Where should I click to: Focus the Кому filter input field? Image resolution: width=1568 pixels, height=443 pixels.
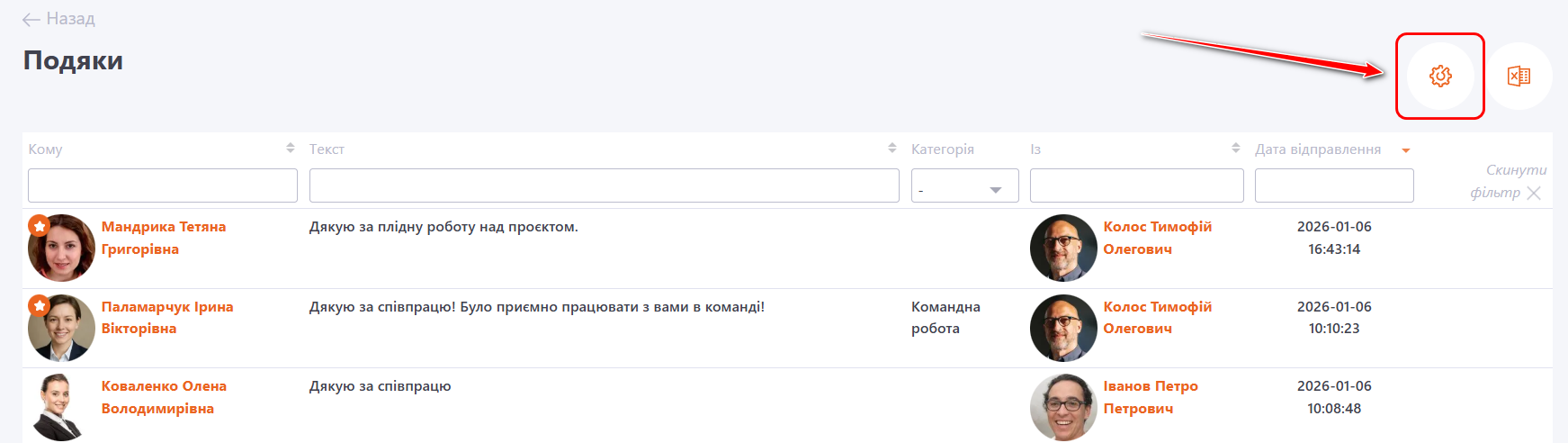point(163,185)
